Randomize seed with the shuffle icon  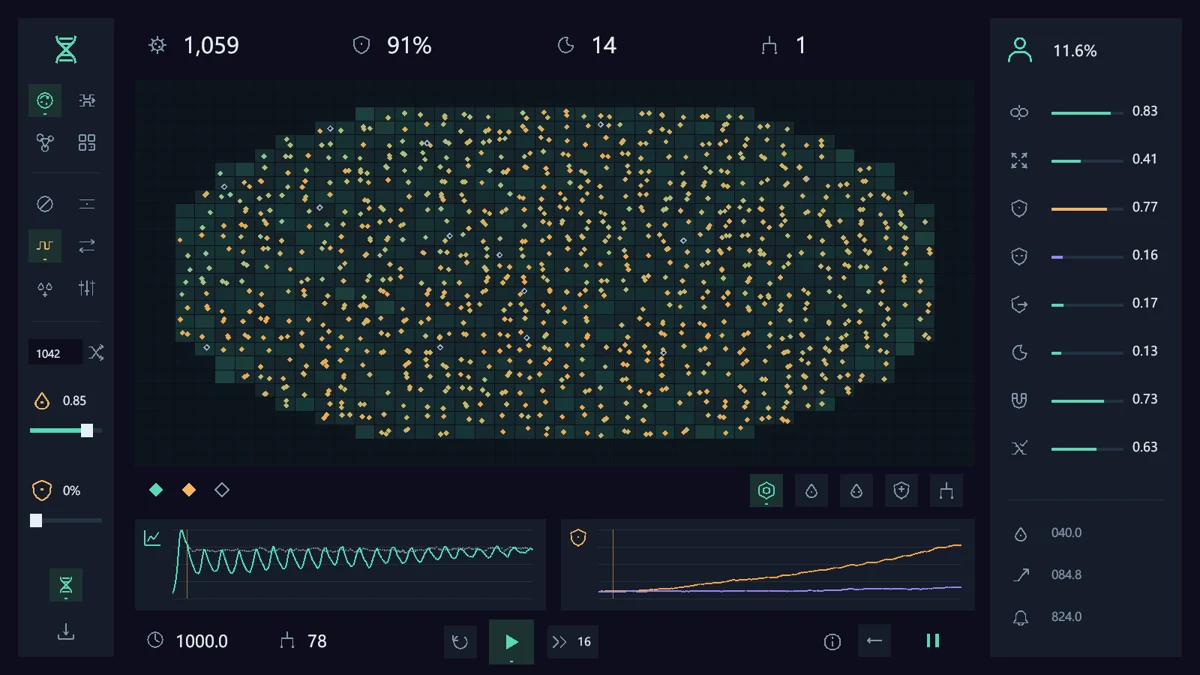96,352
